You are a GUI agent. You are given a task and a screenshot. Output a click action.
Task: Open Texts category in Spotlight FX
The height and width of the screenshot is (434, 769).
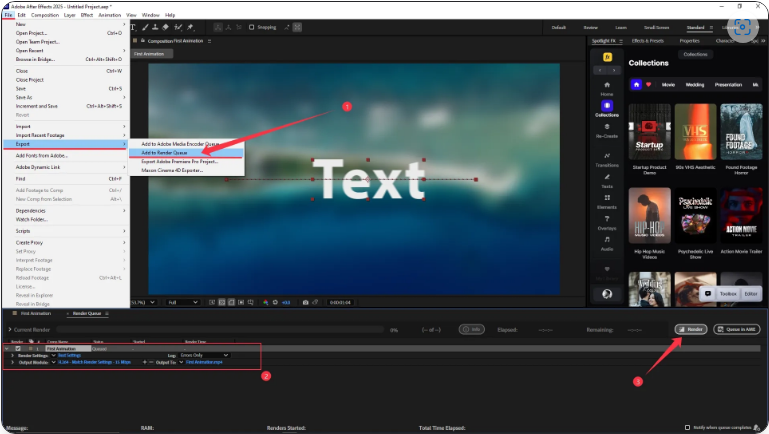(x=607, y=180)
